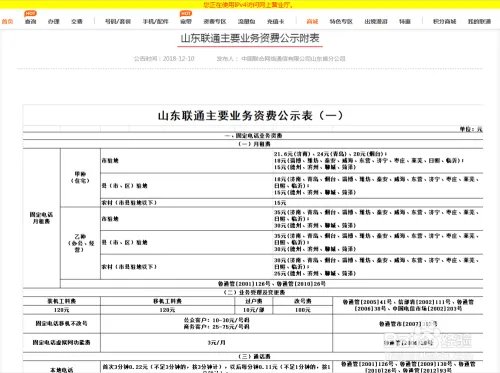Viewport: 500px width, 373px height.
Task: Click the table heading 山东联通主要业务资费公示表（一）
Action: (250, 116)
